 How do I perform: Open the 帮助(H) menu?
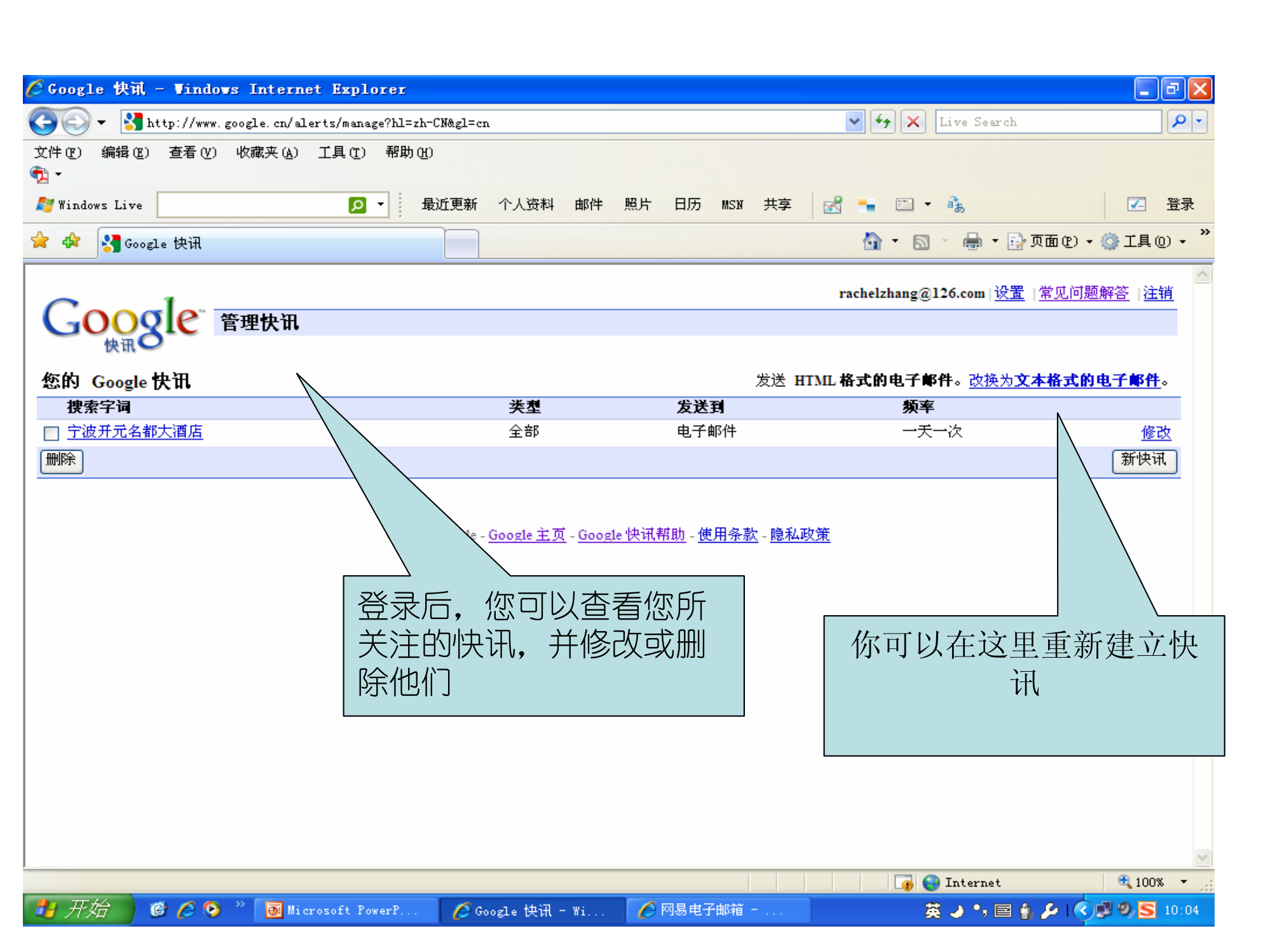point(409,153)
